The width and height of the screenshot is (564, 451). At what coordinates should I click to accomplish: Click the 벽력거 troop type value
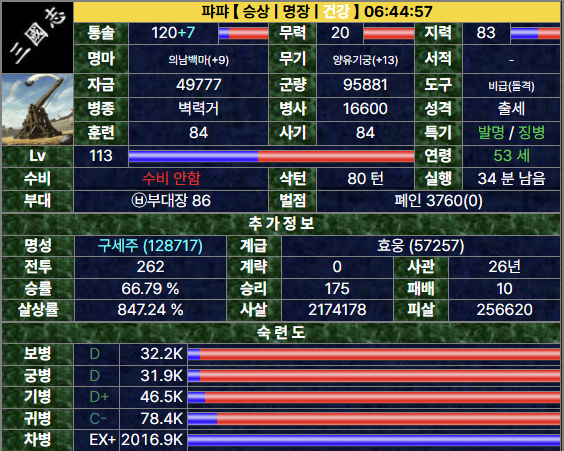[x=199, y=109]
